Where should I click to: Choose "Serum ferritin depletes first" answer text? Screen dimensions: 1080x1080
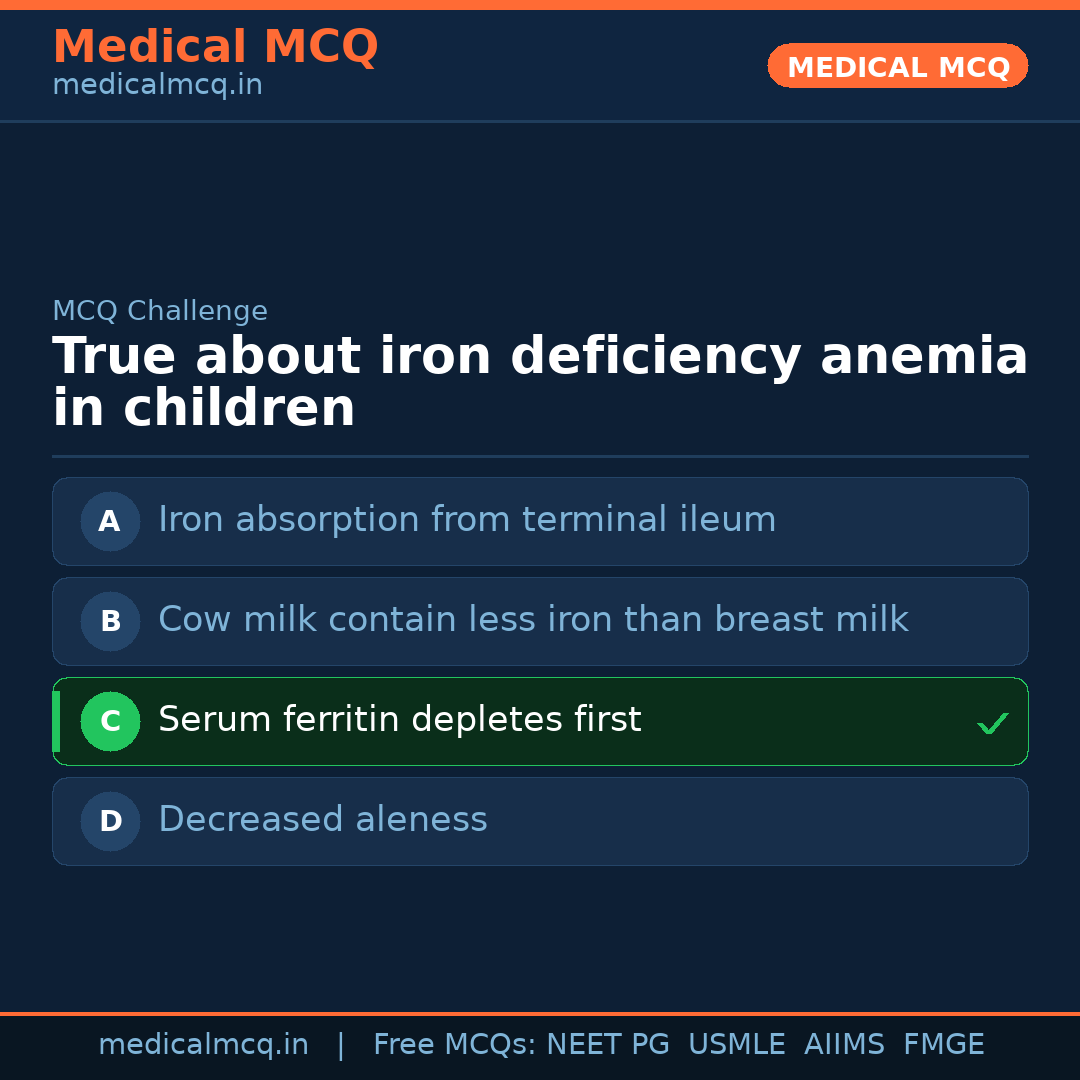tap(399, 720)
